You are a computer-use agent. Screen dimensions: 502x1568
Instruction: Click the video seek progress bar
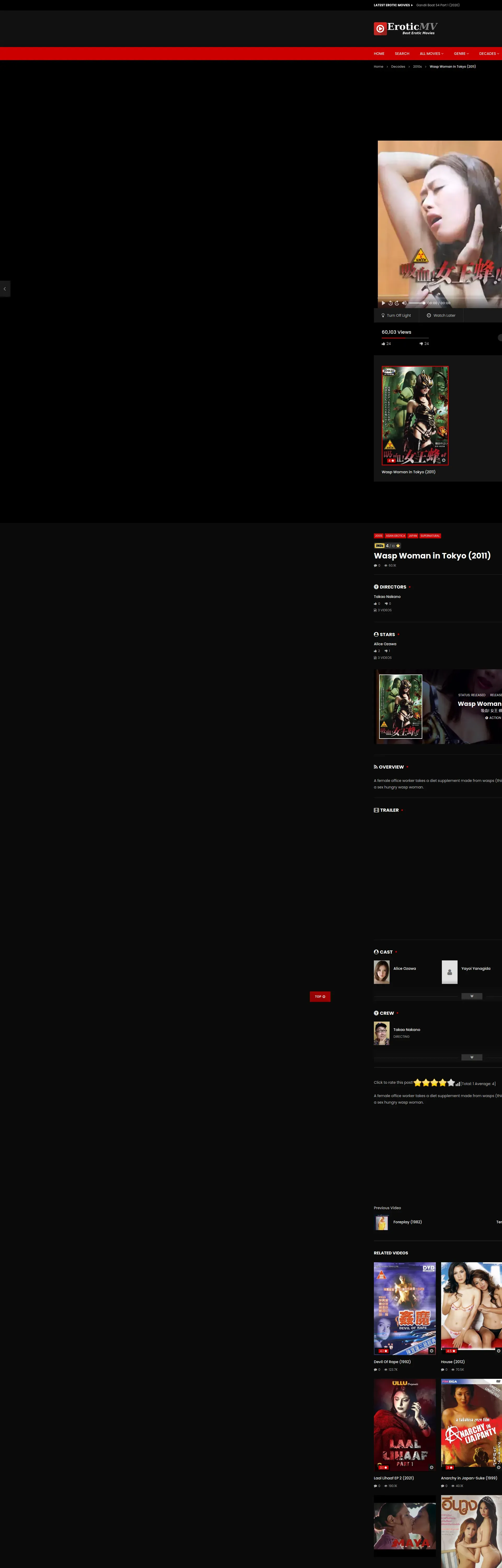click(x=440, y=298)
